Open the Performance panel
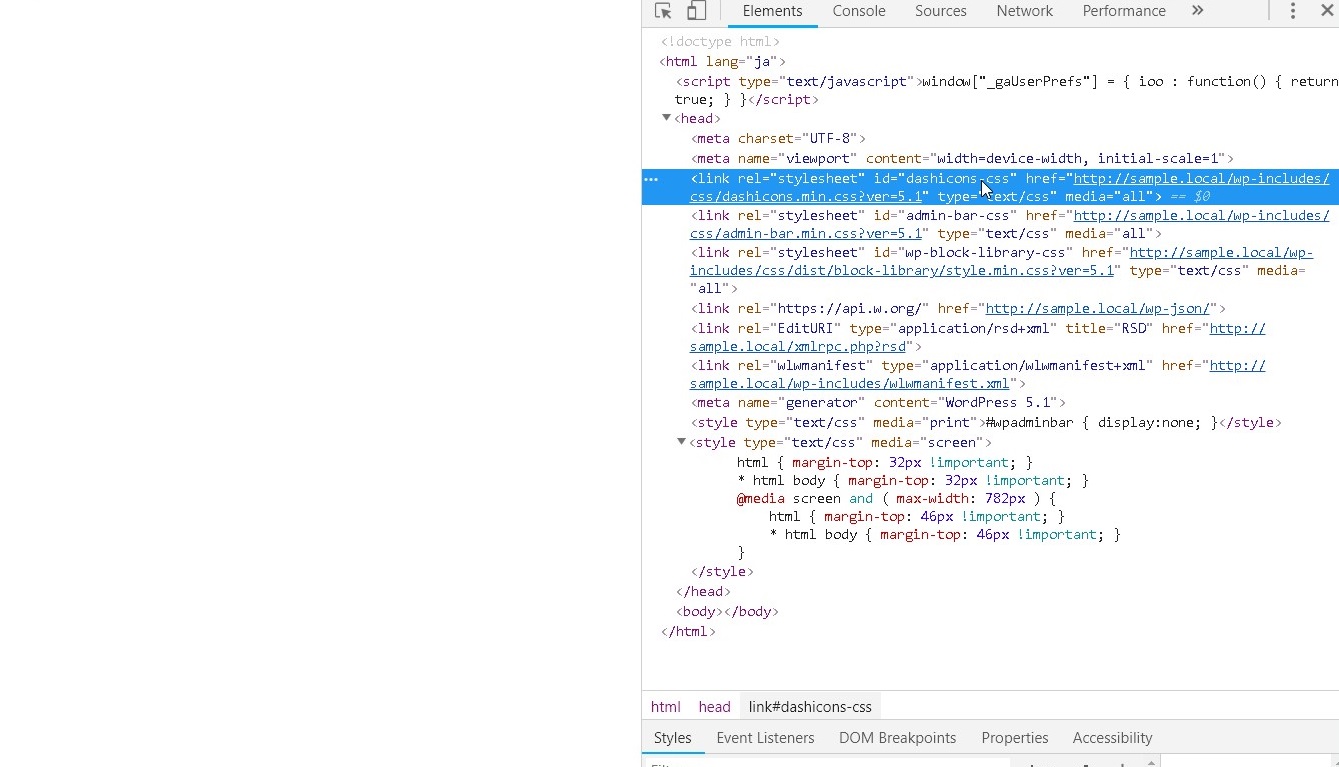This screenshot has height=767, width=1339. [x=1123, y=11]
